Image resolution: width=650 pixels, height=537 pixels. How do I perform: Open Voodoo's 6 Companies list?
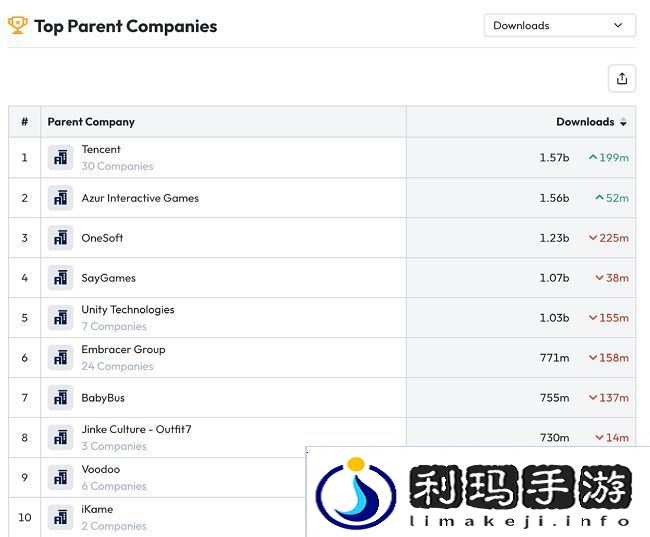click(114, 487)
